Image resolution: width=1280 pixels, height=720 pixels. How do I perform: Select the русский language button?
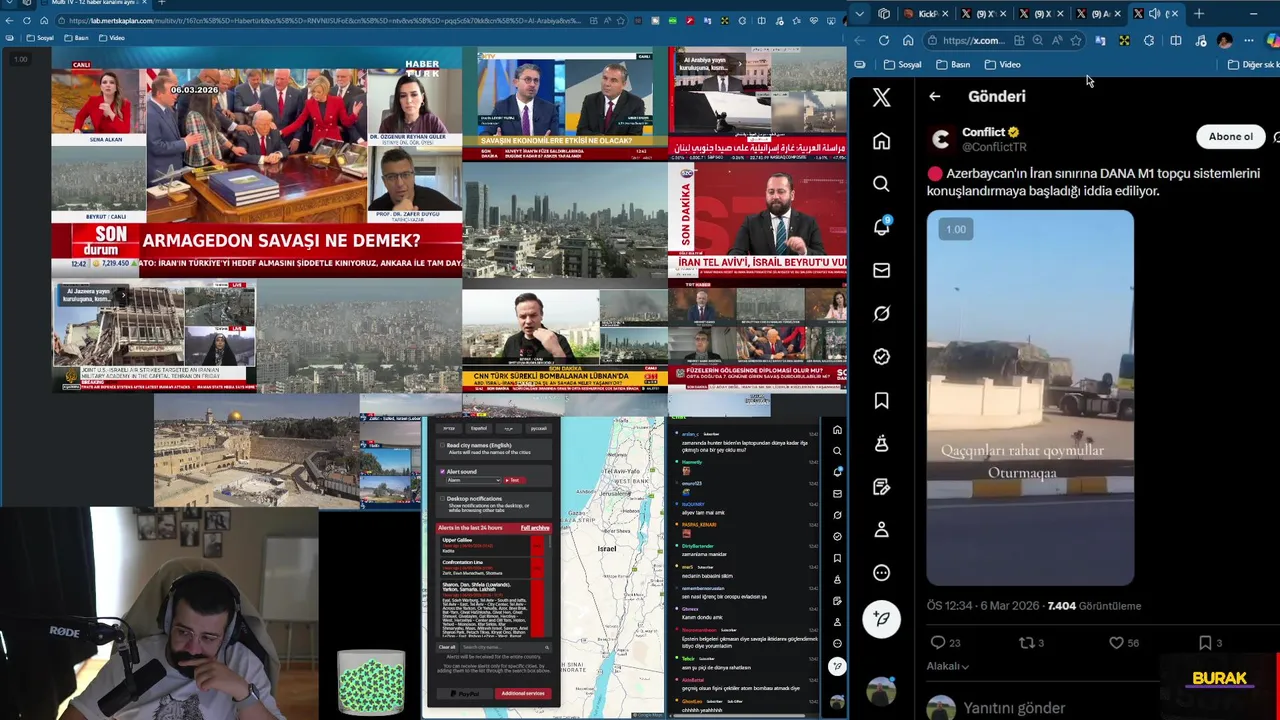coord(539,428)
